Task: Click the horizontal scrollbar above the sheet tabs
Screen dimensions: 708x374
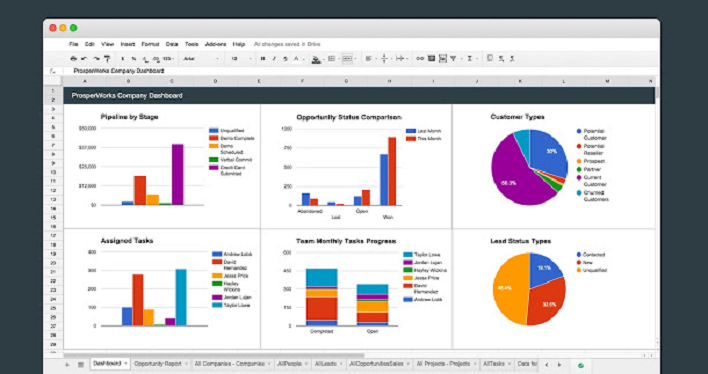Action: point(214,355)
